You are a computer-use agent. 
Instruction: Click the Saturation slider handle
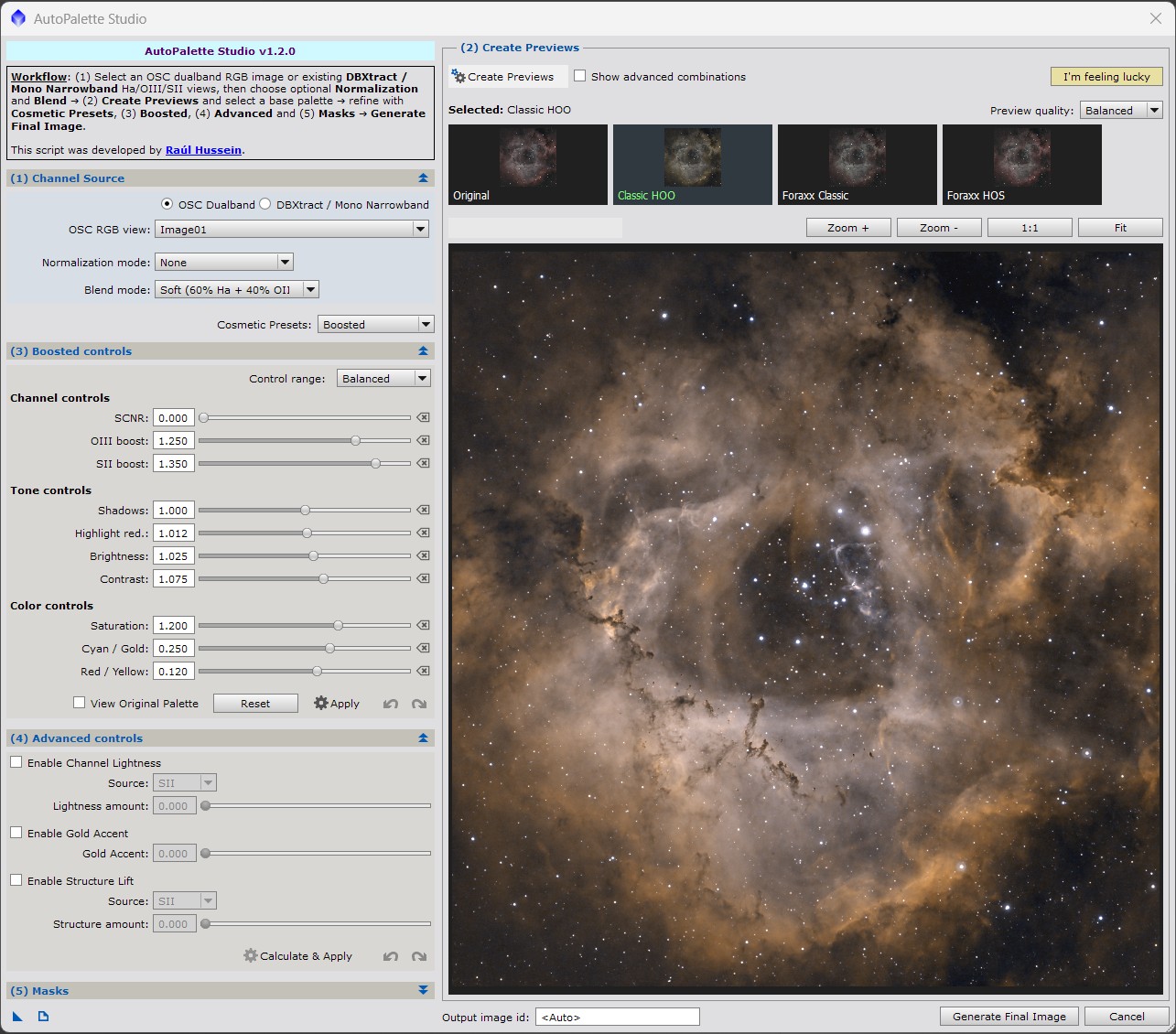pyautogui.click(x=338, y=625)
